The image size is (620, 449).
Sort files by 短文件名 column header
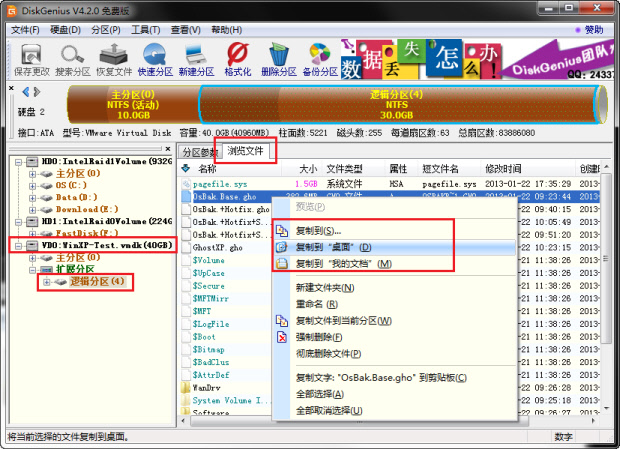[449, 169]
